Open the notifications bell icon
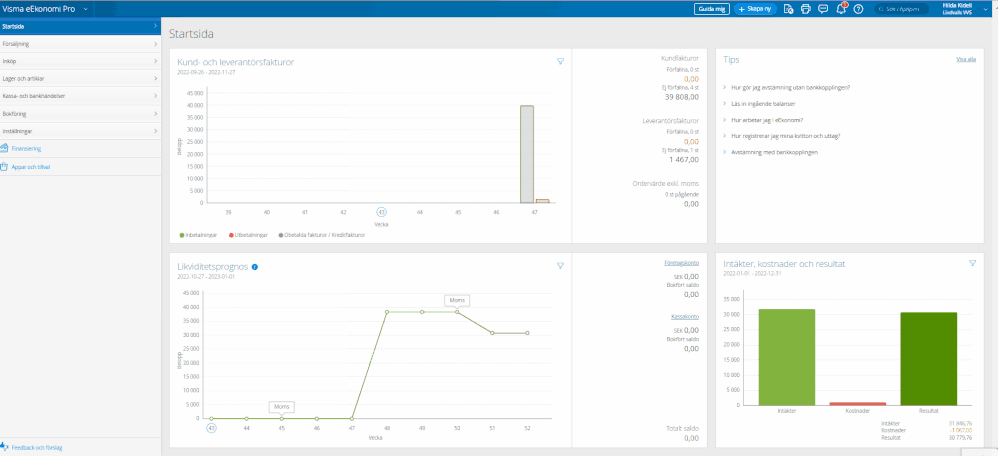The height and width of the screenshot is (456, 998). 840,9
